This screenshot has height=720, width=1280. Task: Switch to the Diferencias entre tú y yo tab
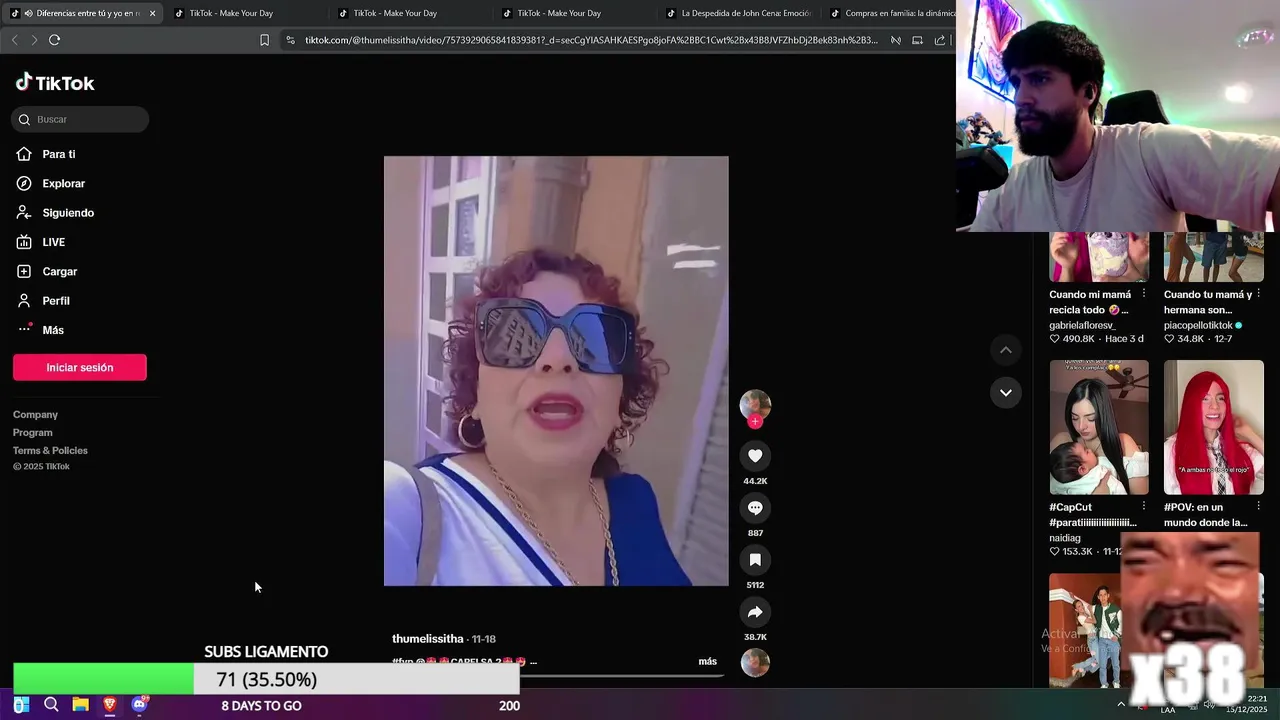tap(85, 13)
